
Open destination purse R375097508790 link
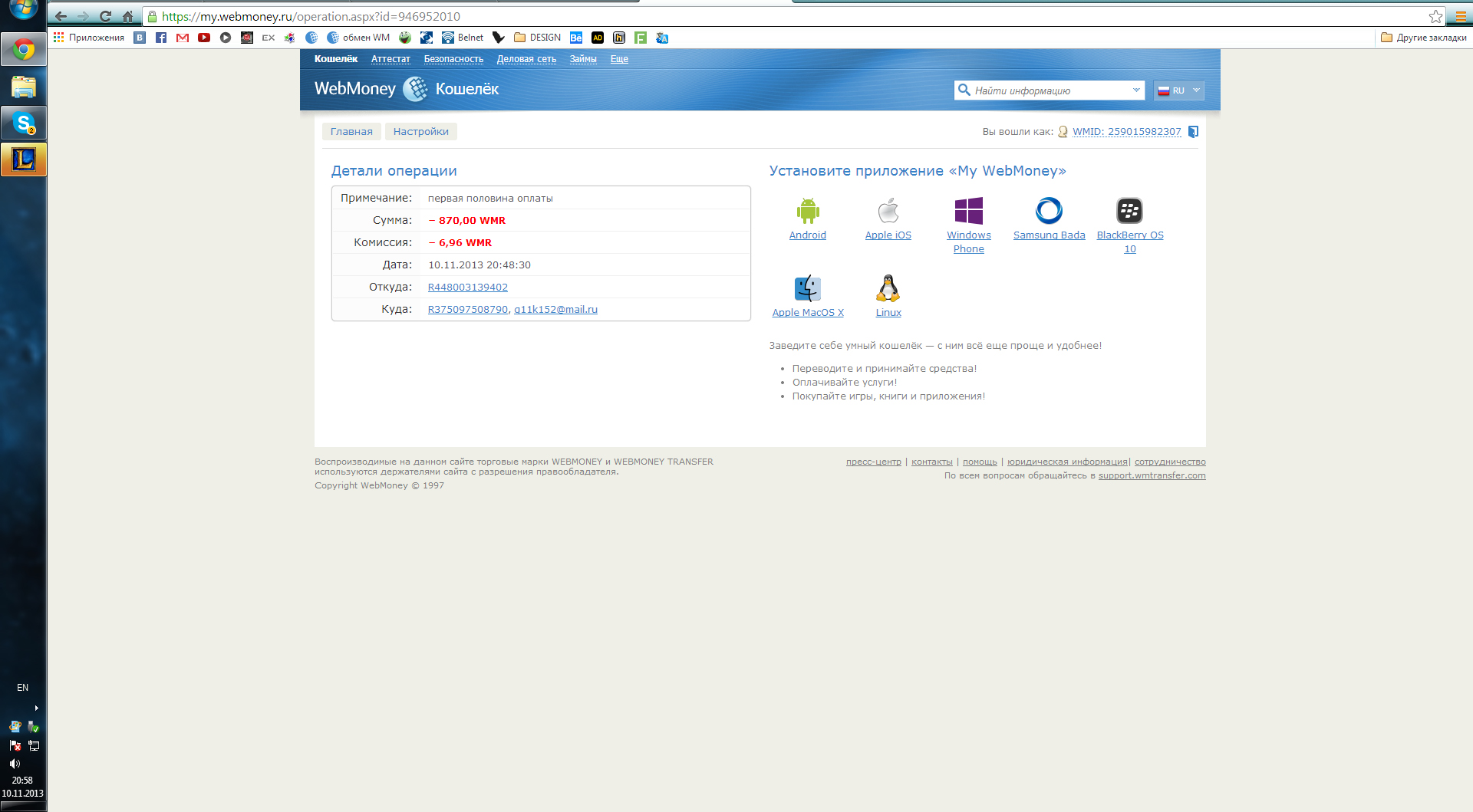click(468, 310)
